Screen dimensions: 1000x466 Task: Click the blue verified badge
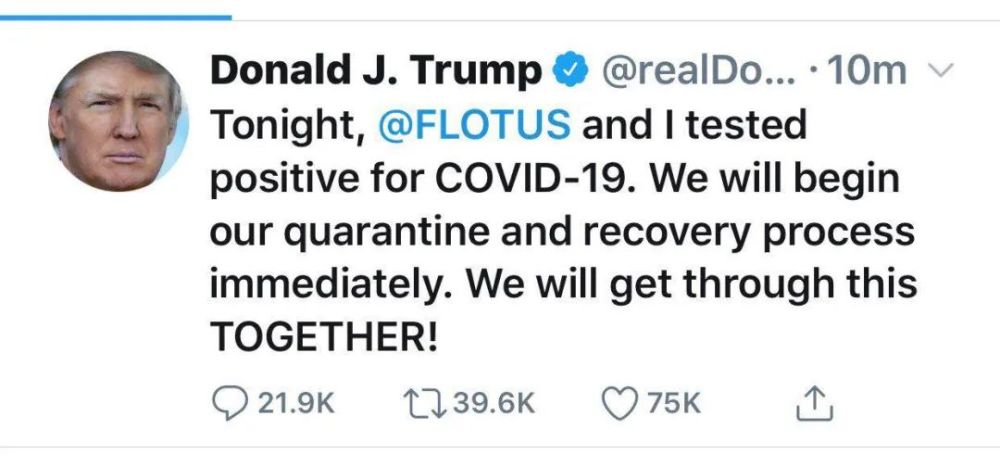570,72
